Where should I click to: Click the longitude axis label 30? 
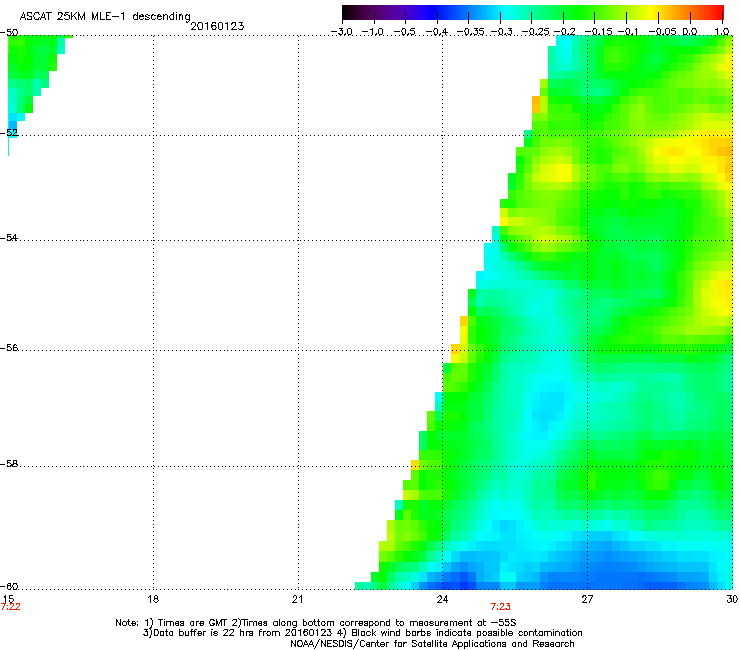click(x=732, y=599)
